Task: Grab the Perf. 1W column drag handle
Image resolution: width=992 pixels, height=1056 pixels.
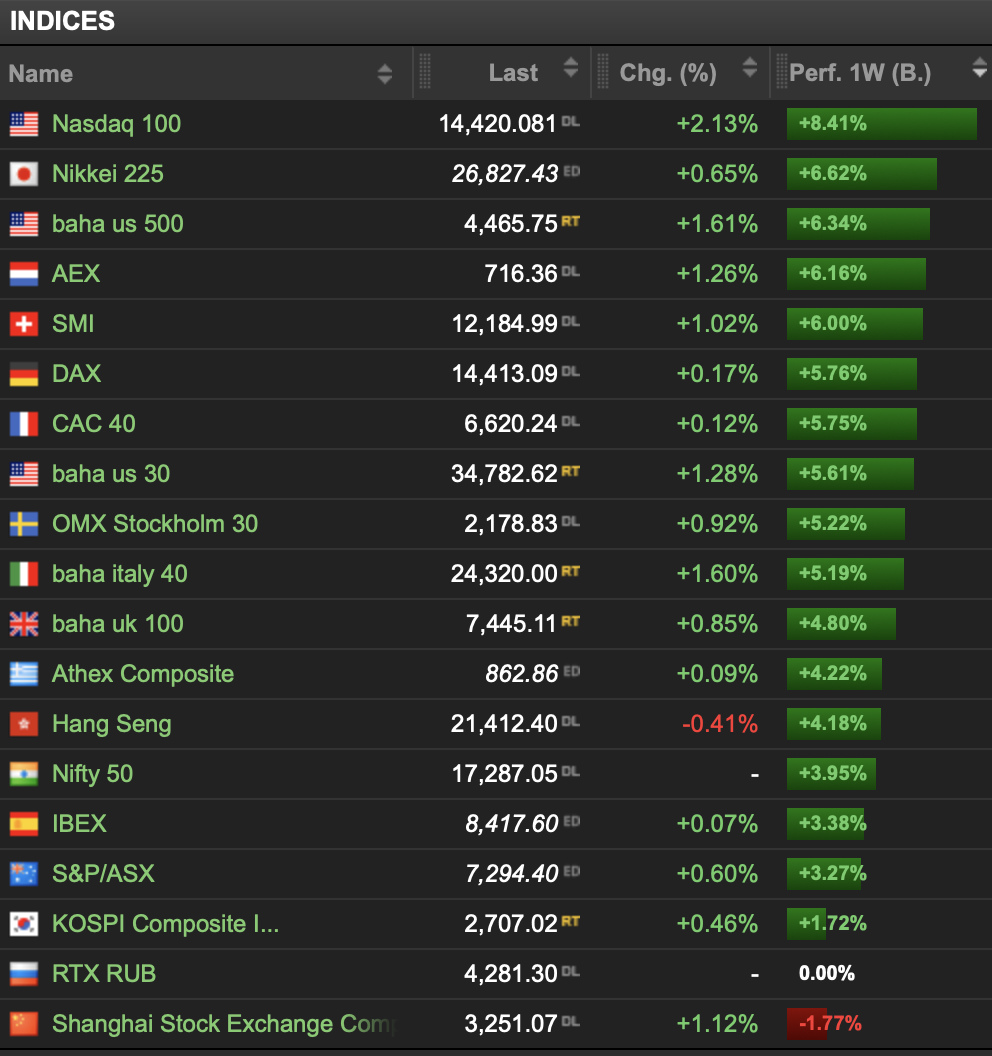Action: click(x=781, y=71)
